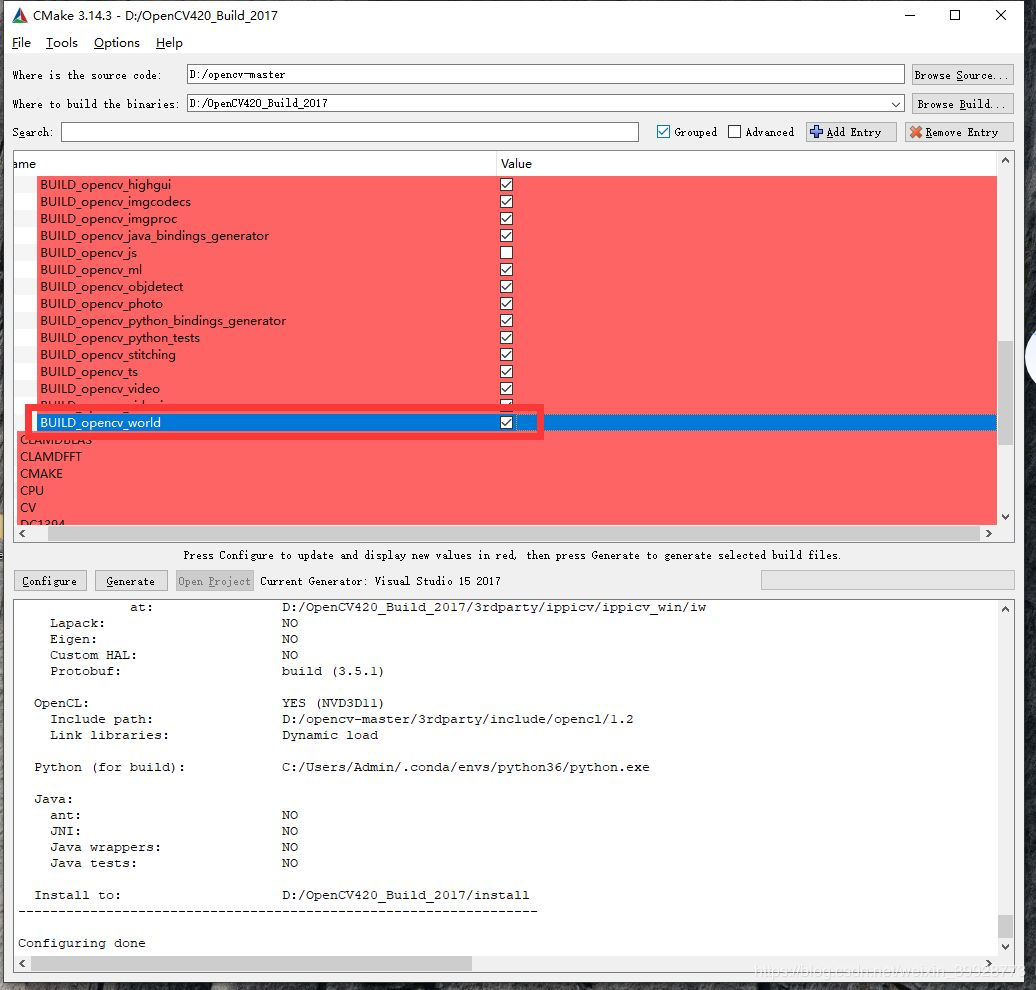Click the Value column header
Viewport: 1036px width, 990px height.
coord(516,164)
